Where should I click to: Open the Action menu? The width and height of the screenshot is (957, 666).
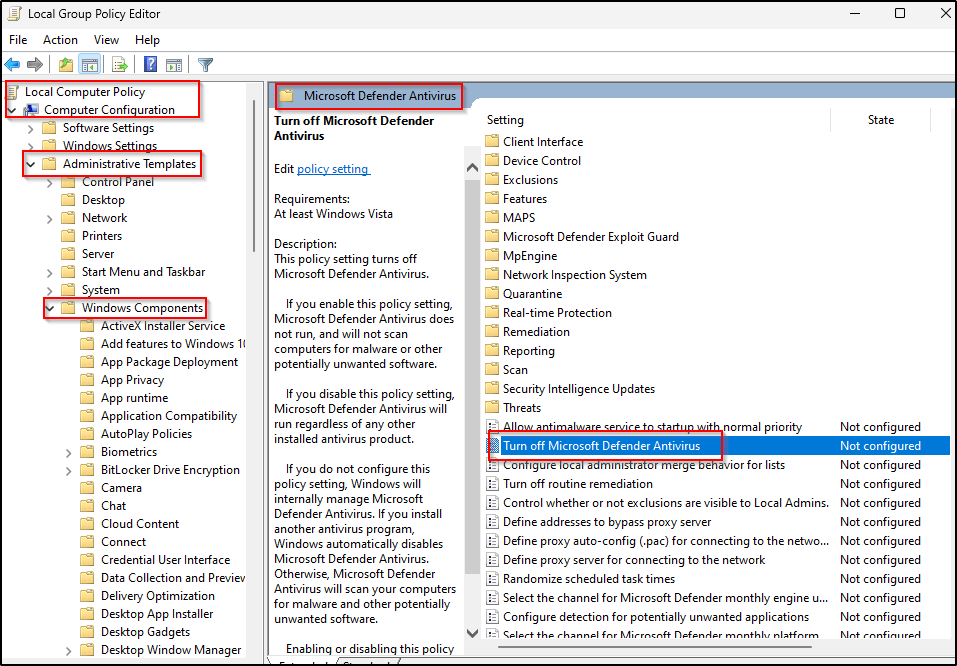click(60, 40)
